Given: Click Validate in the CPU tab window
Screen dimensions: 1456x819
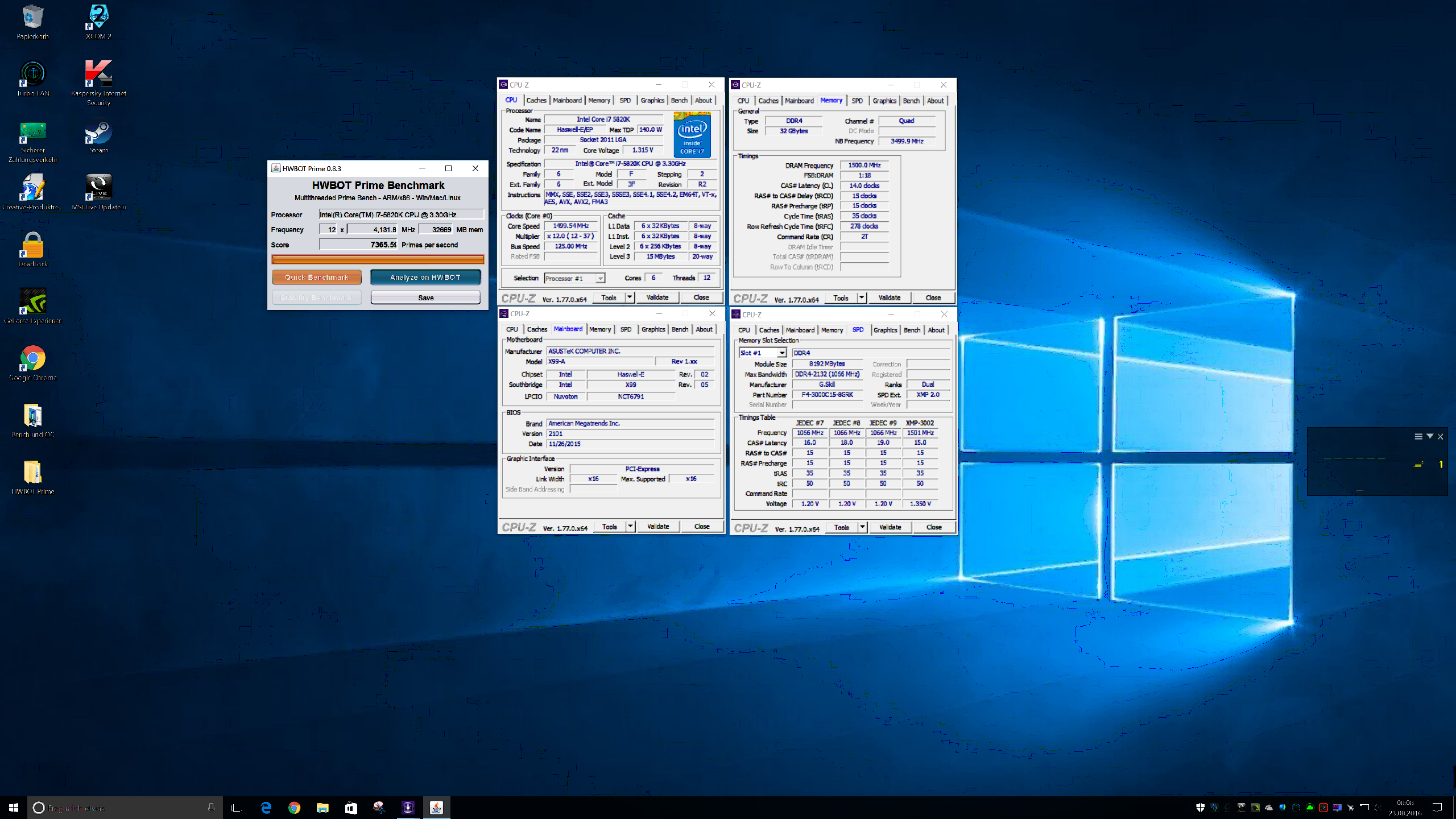Looking at the screenshot, I should click(657, 297).
